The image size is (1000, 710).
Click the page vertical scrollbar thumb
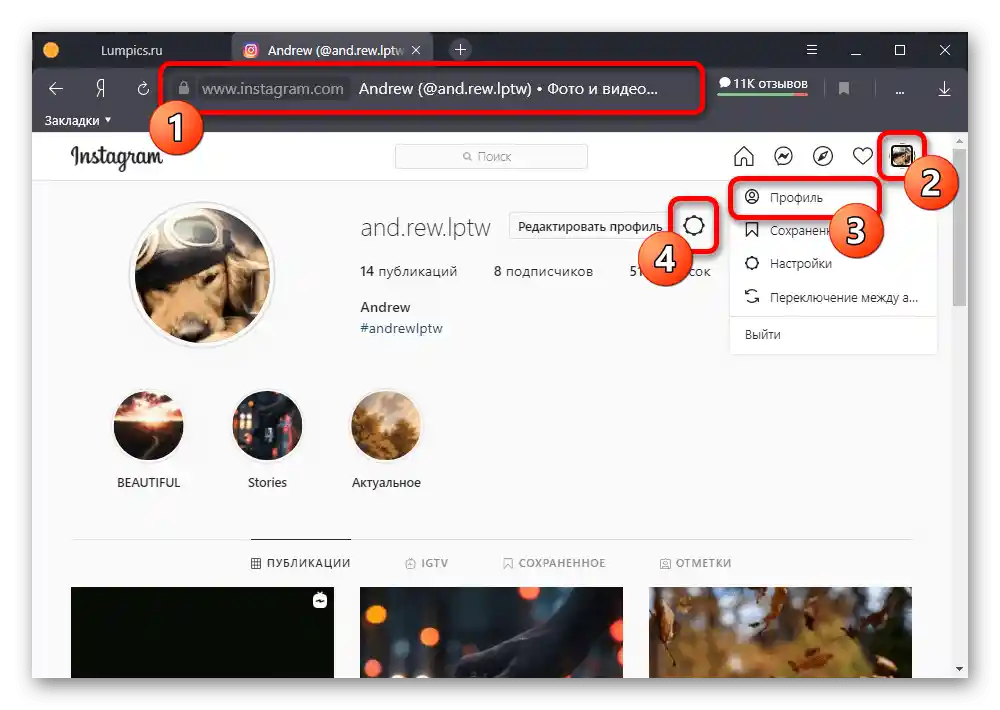pyautogui.click(x=959, y=227)
